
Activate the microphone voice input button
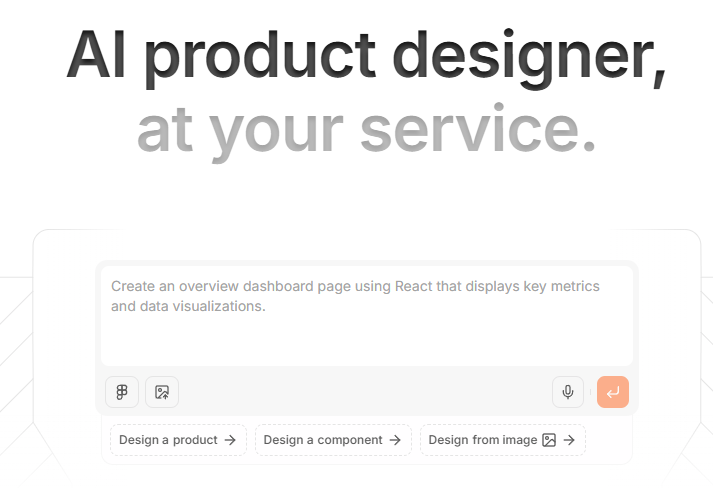567,392
